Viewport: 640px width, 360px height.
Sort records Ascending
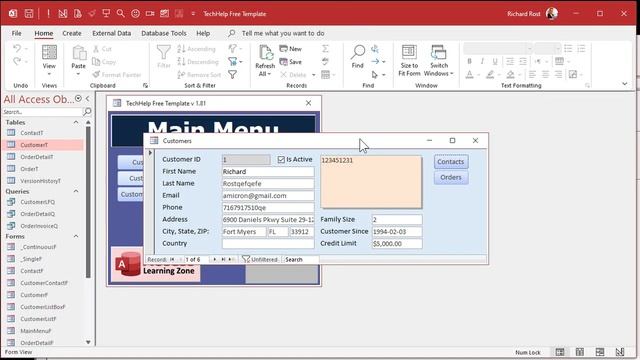pyautogui.click(x=196, y=49)
